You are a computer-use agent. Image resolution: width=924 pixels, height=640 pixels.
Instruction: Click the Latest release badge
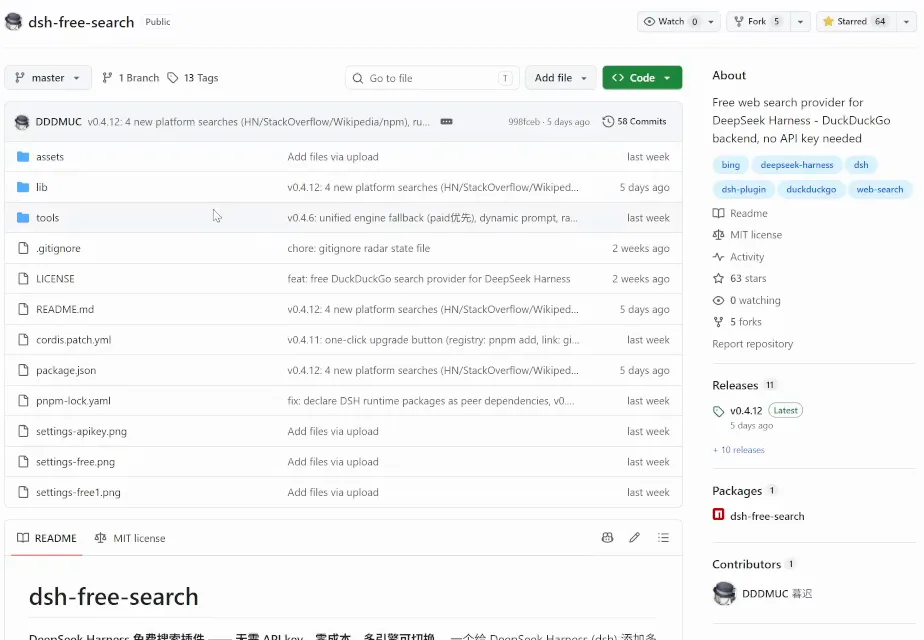(786, 411)
